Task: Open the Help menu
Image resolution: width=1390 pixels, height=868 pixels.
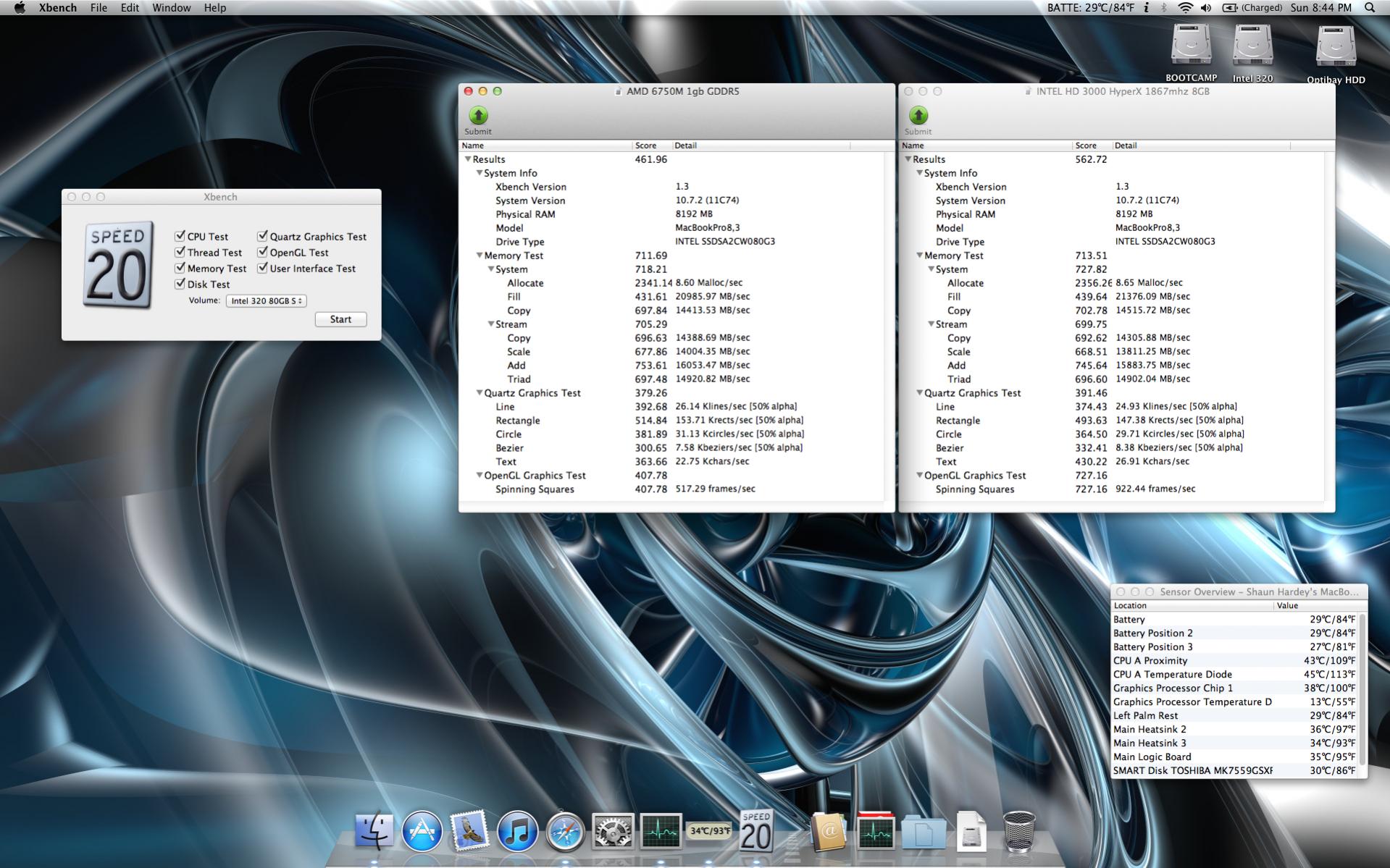Action: [x=215, y=7]
